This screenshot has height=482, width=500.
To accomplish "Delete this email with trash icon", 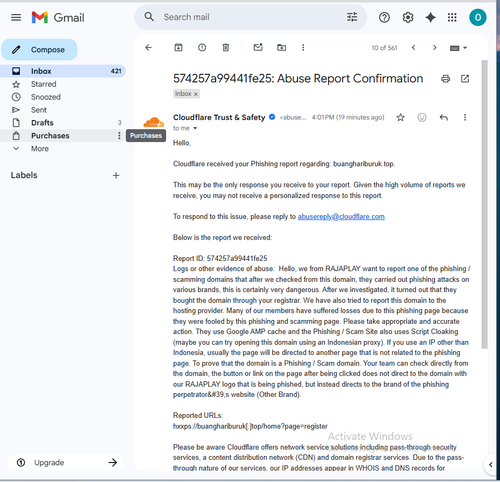I will 226,48.
